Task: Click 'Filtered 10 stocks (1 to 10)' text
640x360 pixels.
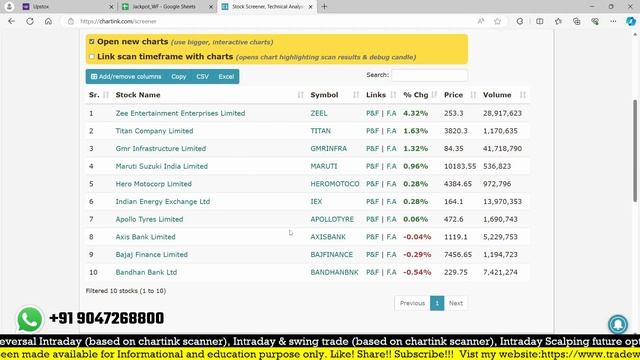Action: point(126,291)
